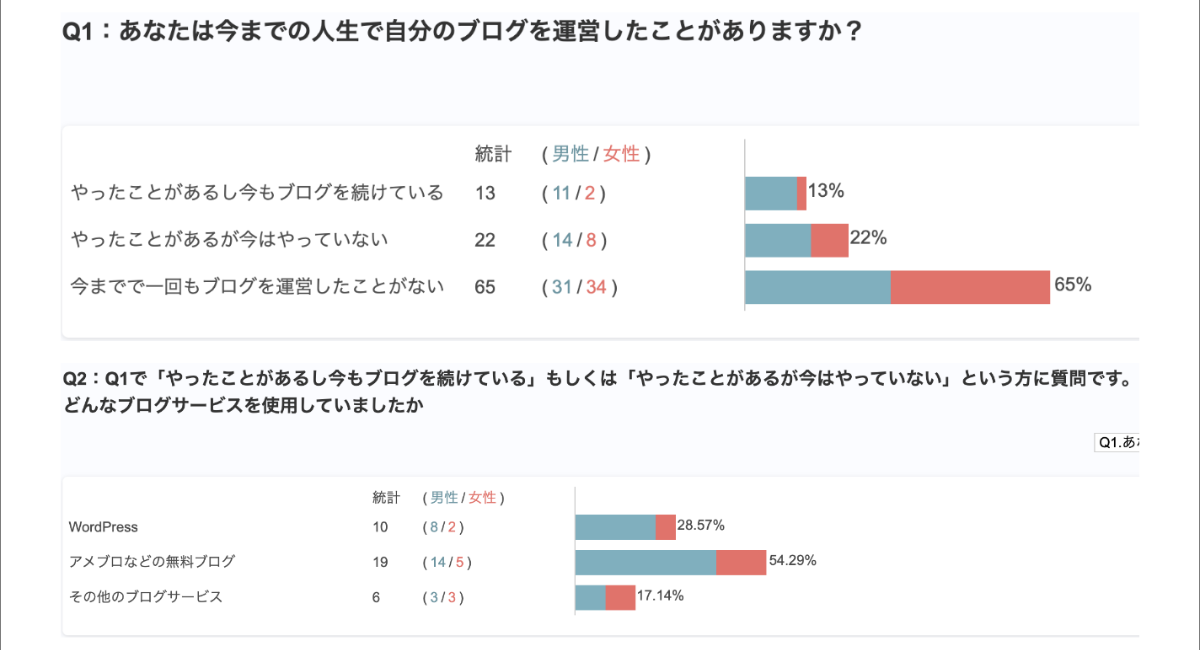Image resolution: width=1200 pixels, height=650 pixels.
Task: Select the やったことがあるが今はやっていない row label
Action: [230, 240]
